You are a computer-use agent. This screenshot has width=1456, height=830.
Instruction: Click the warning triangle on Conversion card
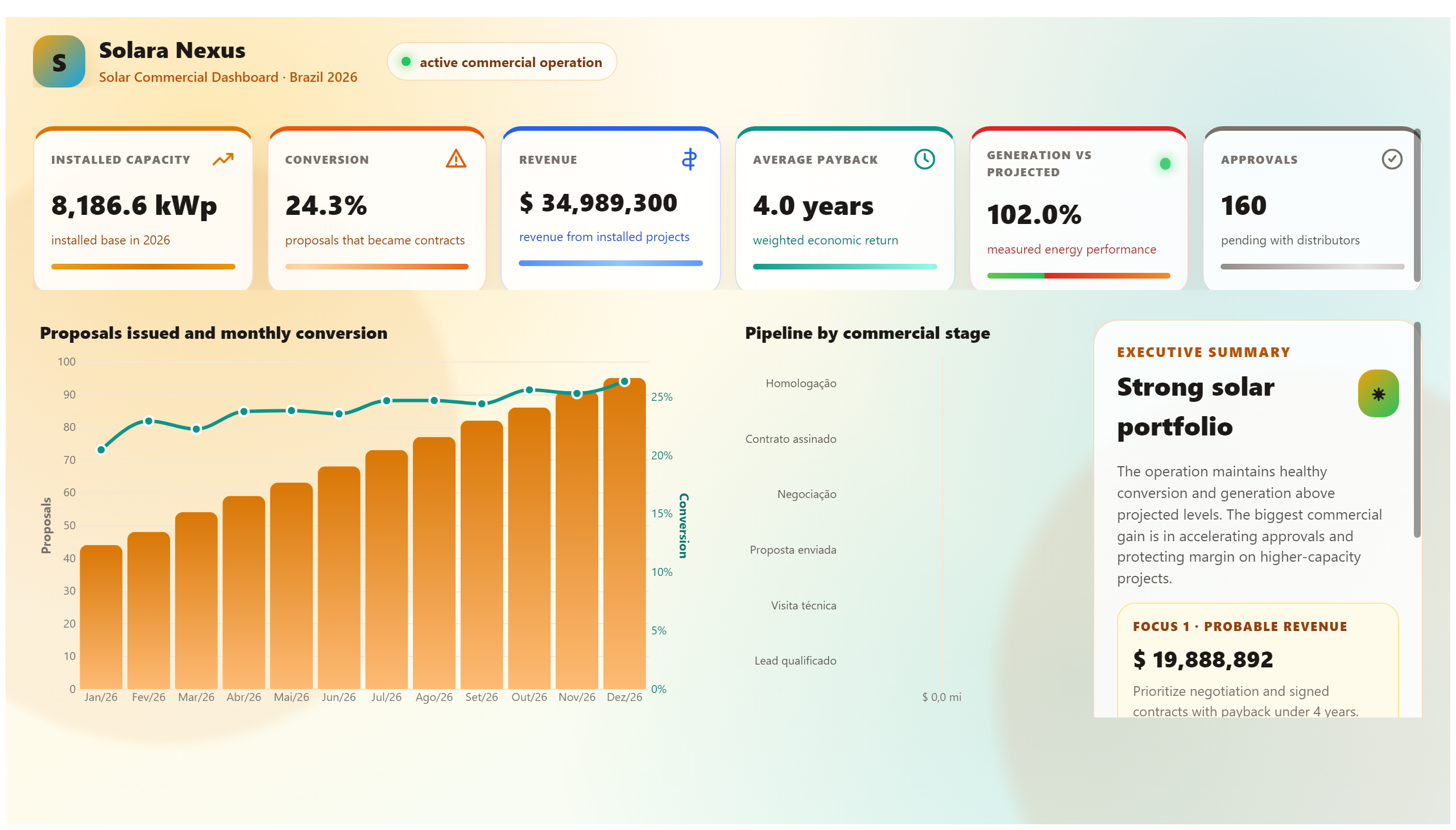(456, 159)
